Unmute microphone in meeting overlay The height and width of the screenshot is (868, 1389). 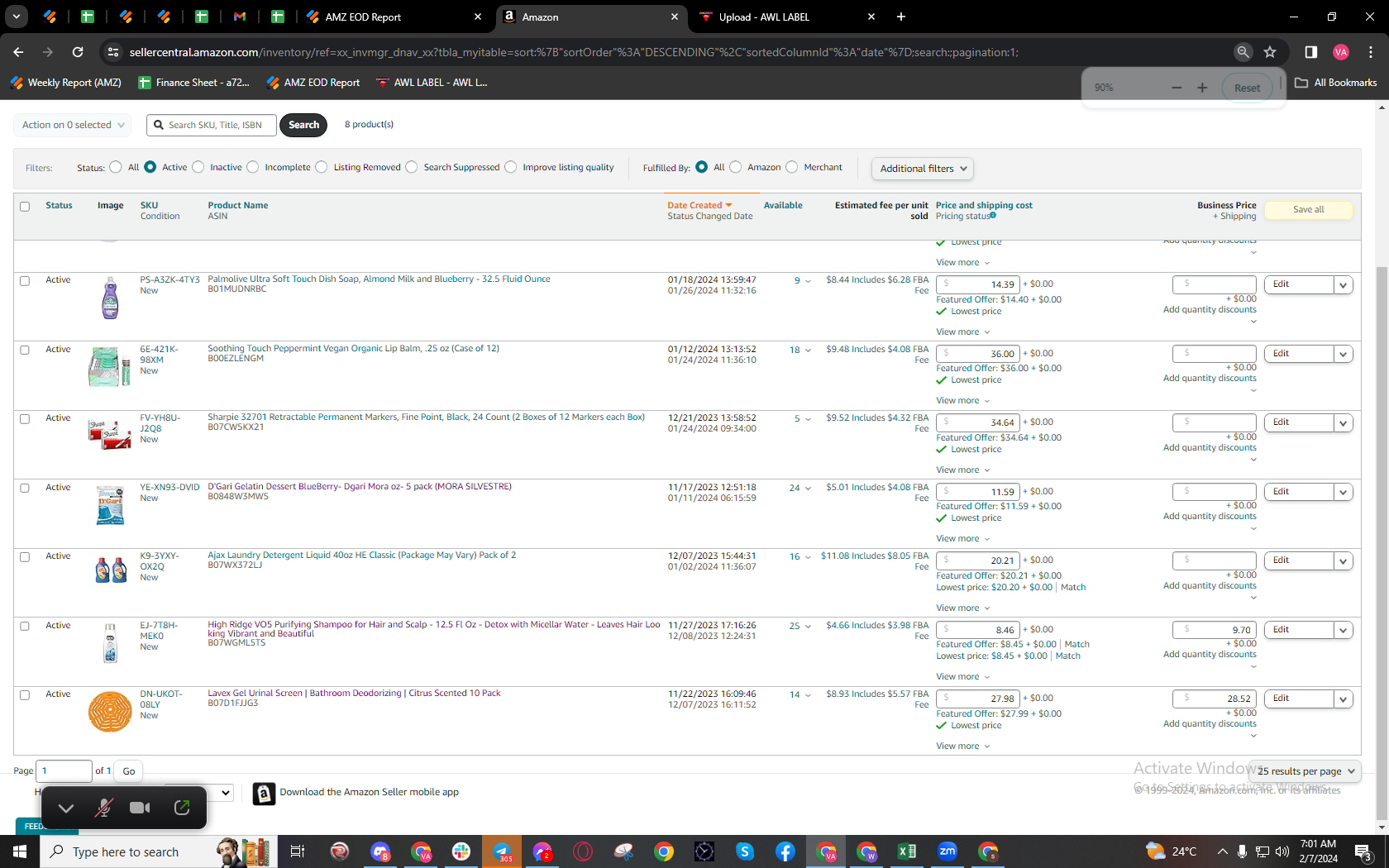(103, 808)
